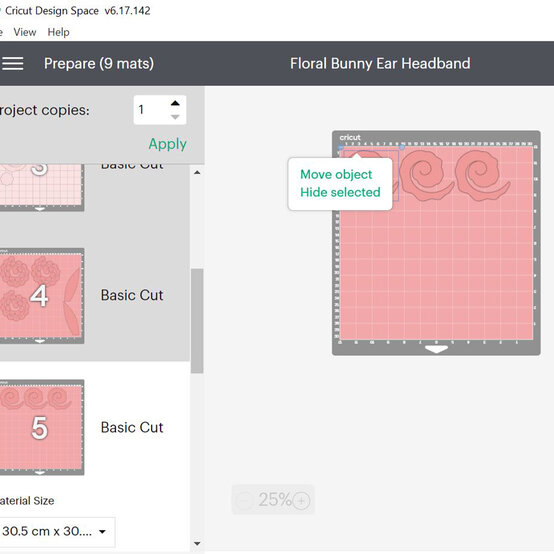Select mat 3 thumbnail
Screen dimensions: 554x554
pos(42,187)
